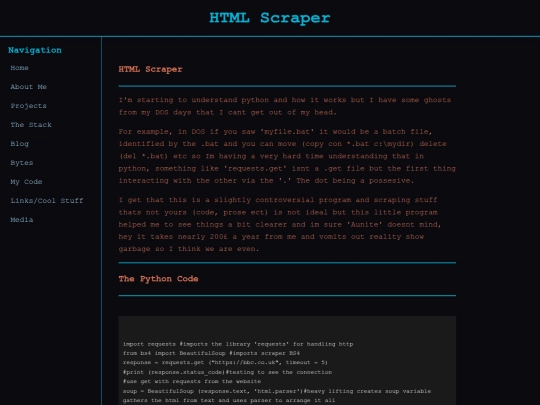Open the Home navigation link
This screenshot has width=540, height=405.
pos(20,68)
